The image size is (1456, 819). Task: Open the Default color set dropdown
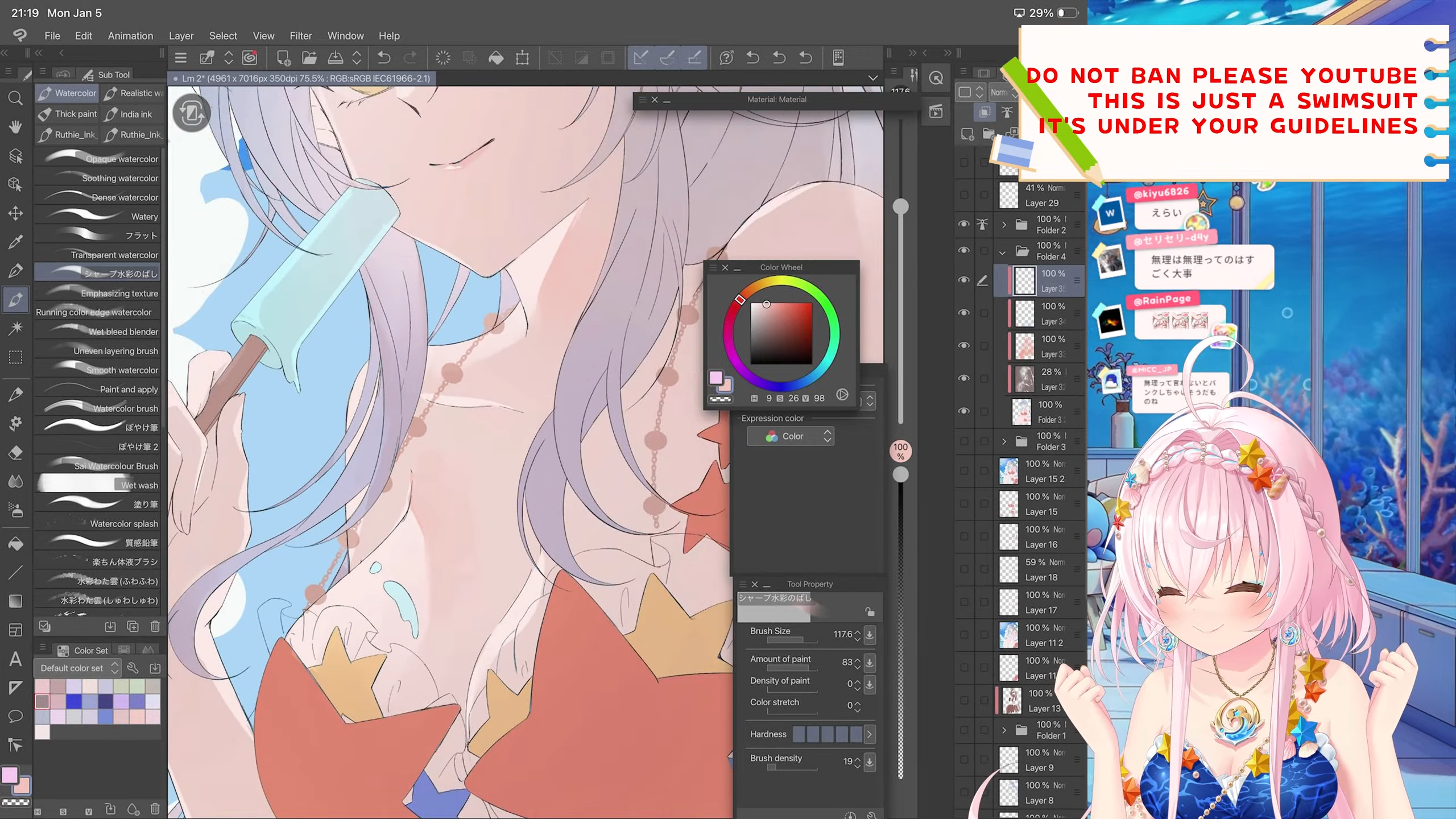[77, 668]
